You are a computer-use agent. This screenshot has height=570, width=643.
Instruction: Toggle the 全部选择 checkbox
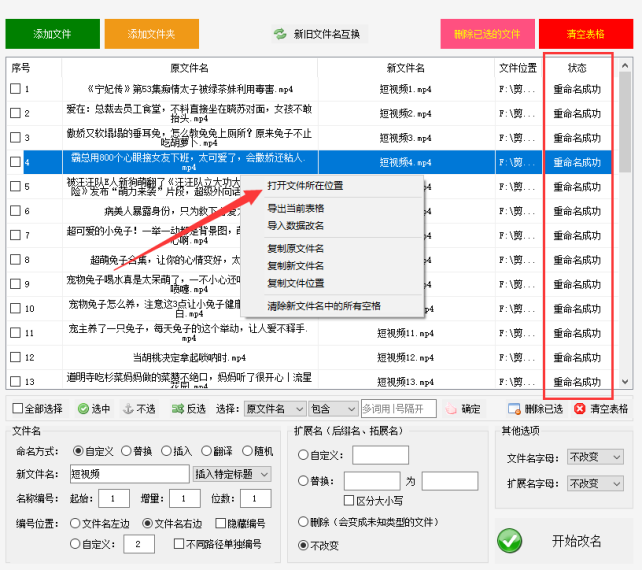click(17, 408)
